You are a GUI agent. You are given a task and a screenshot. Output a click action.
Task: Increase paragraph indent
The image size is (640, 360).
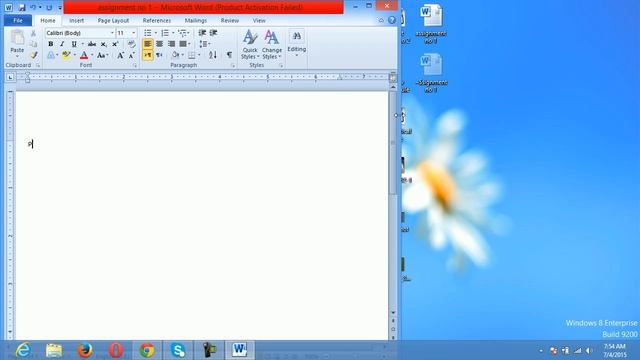coord(213,33)
